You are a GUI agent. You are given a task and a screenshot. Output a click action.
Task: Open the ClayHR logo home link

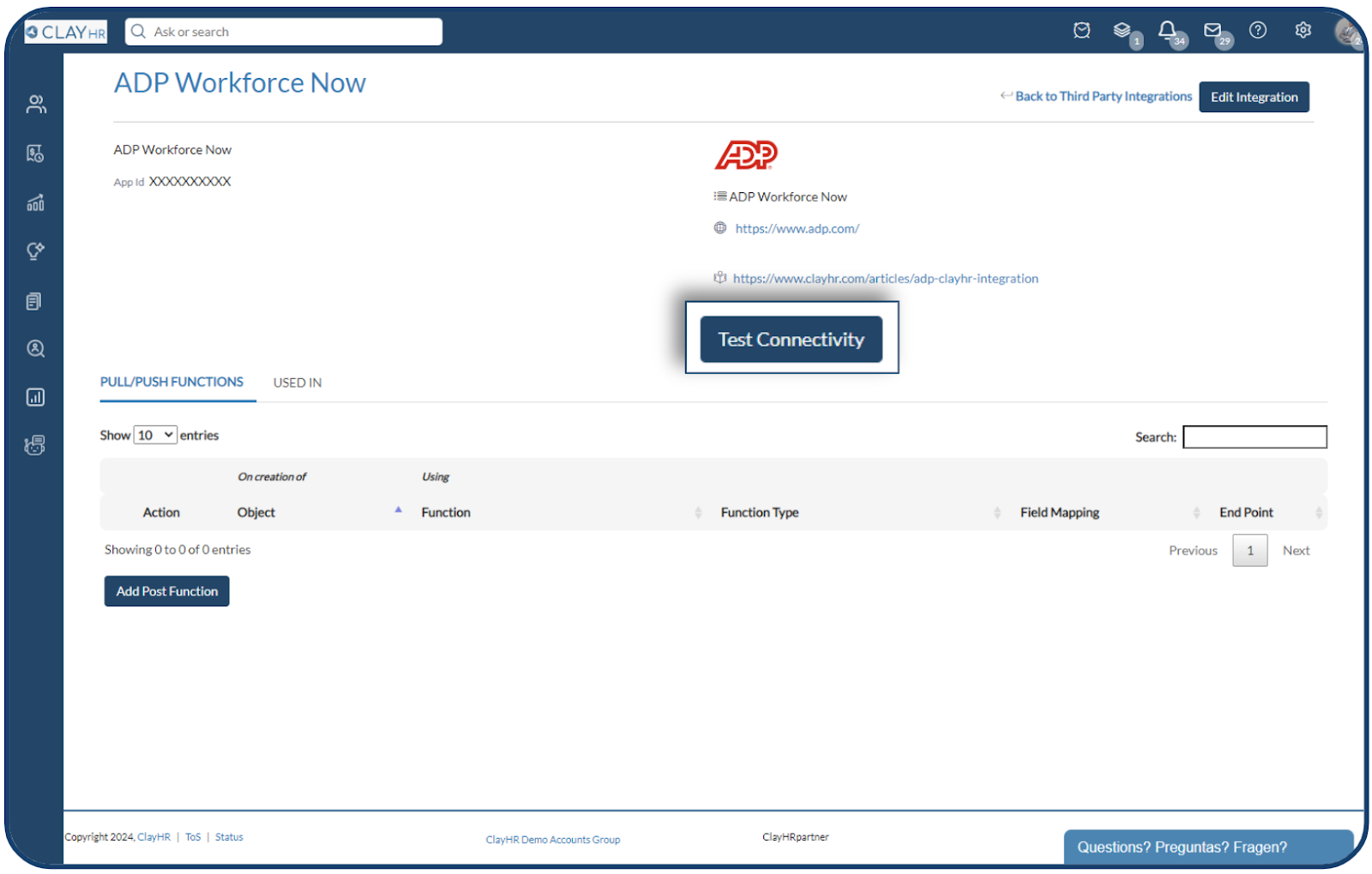pos(66,32)
